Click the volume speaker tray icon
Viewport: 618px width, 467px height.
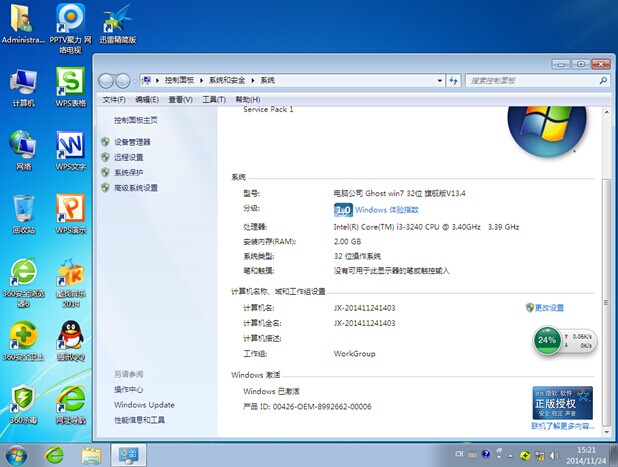tap(553, 456)
